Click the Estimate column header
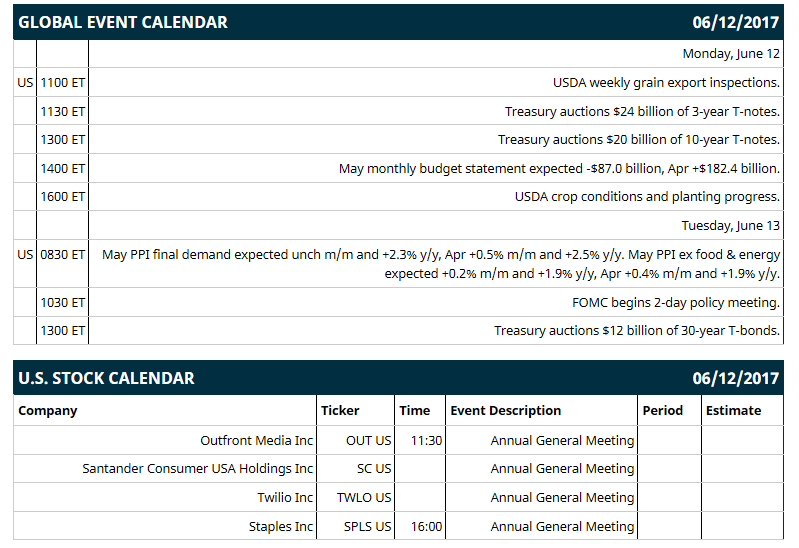The width and height of the screenshot is (799, 548). tap(733, 411)
